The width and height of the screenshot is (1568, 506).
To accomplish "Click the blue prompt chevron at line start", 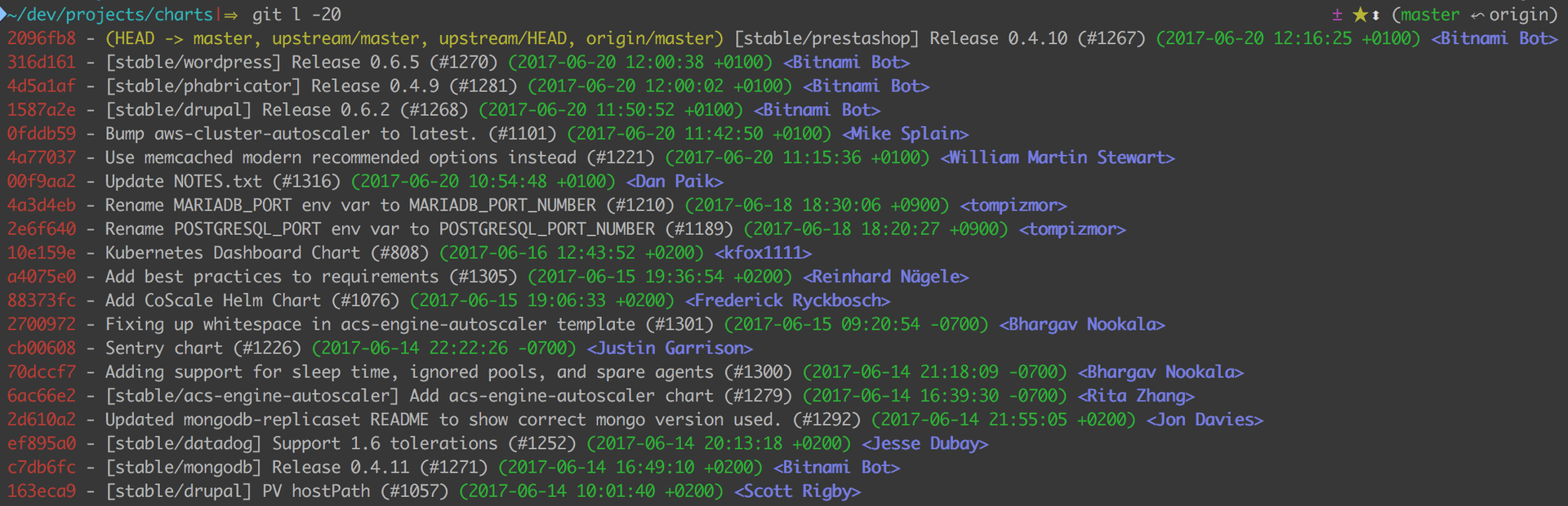I will (x=4, y=15).
